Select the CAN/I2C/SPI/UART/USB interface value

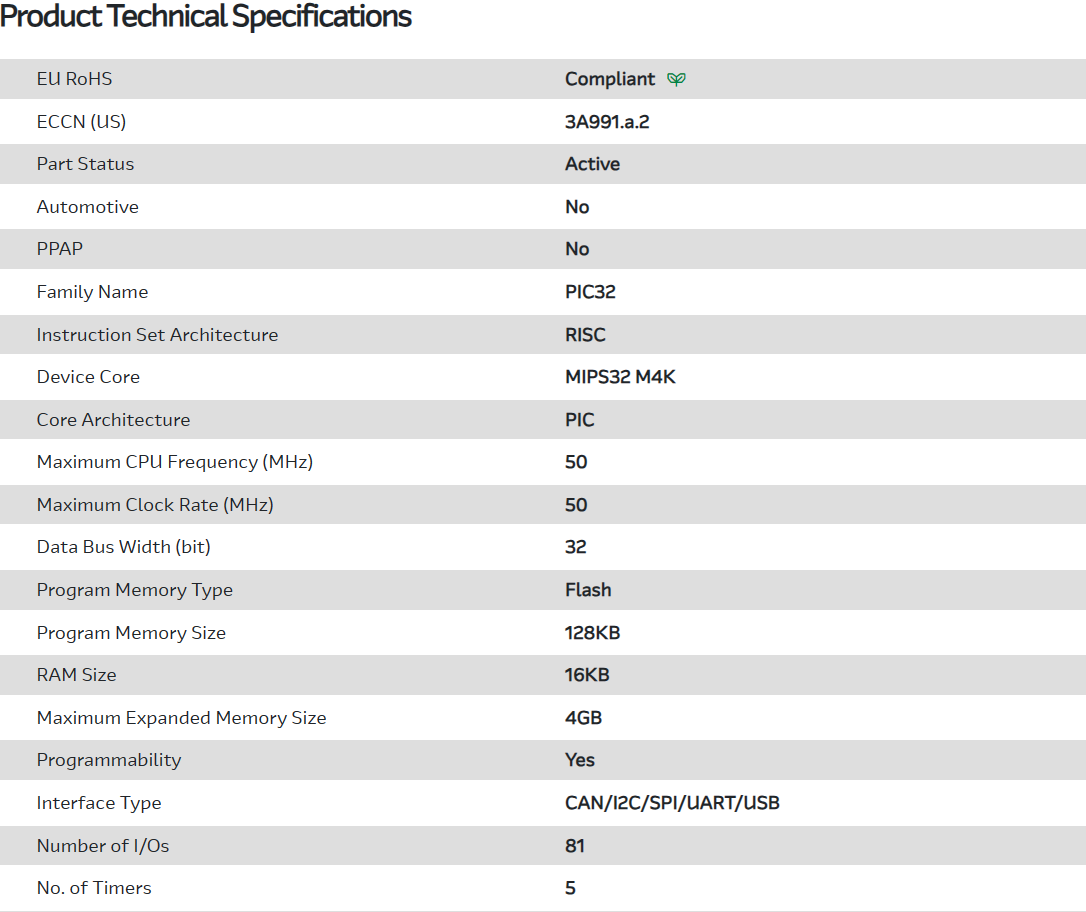tap(672, 803)
